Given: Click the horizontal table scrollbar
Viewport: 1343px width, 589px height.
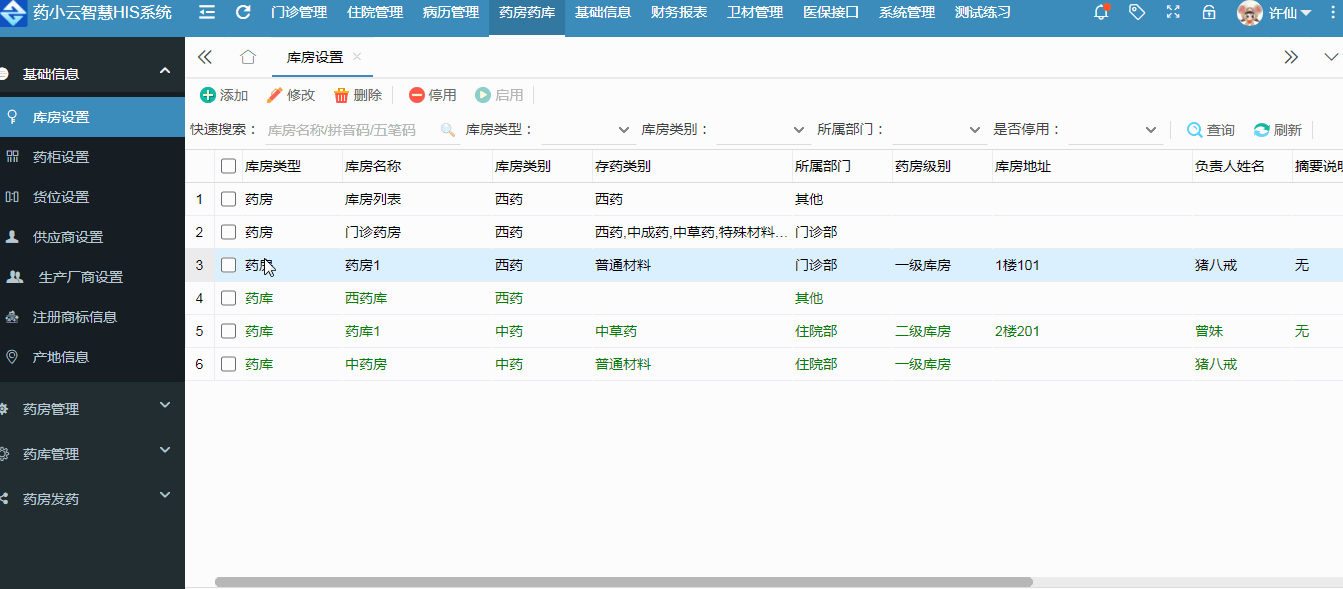Looking at the screenshot, I should pos(624,581).
